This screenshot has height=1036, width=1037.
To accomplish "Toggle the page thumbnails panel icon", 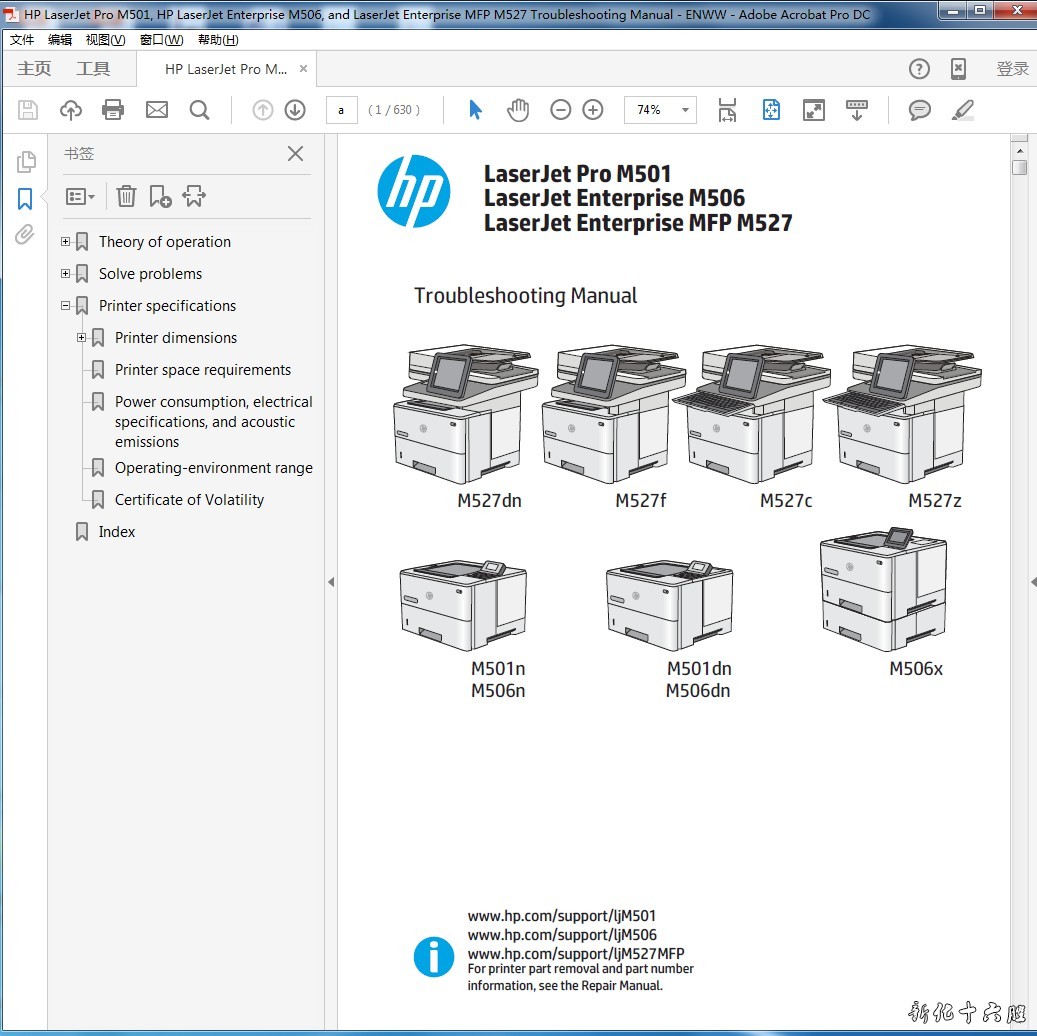I will tap(25, 162).
